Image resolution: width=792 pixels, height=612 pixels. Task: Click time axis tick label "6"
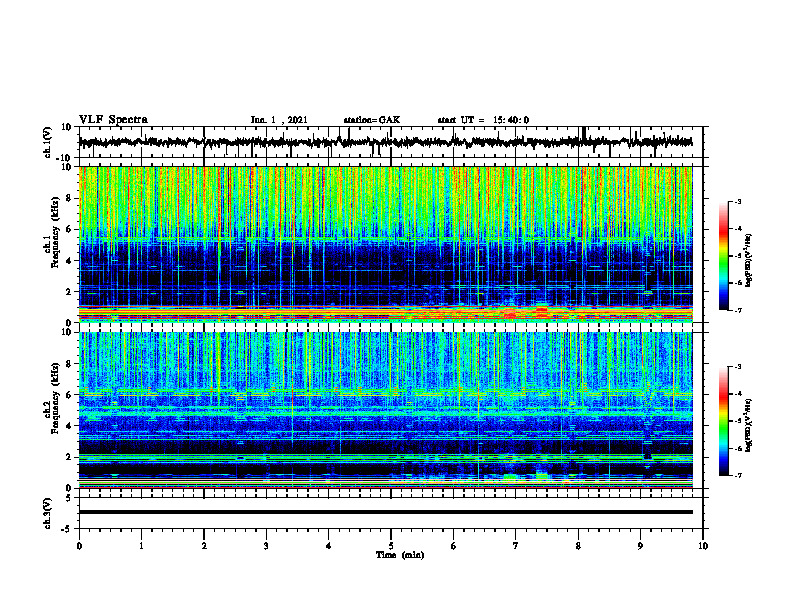[x=454, y=546]
